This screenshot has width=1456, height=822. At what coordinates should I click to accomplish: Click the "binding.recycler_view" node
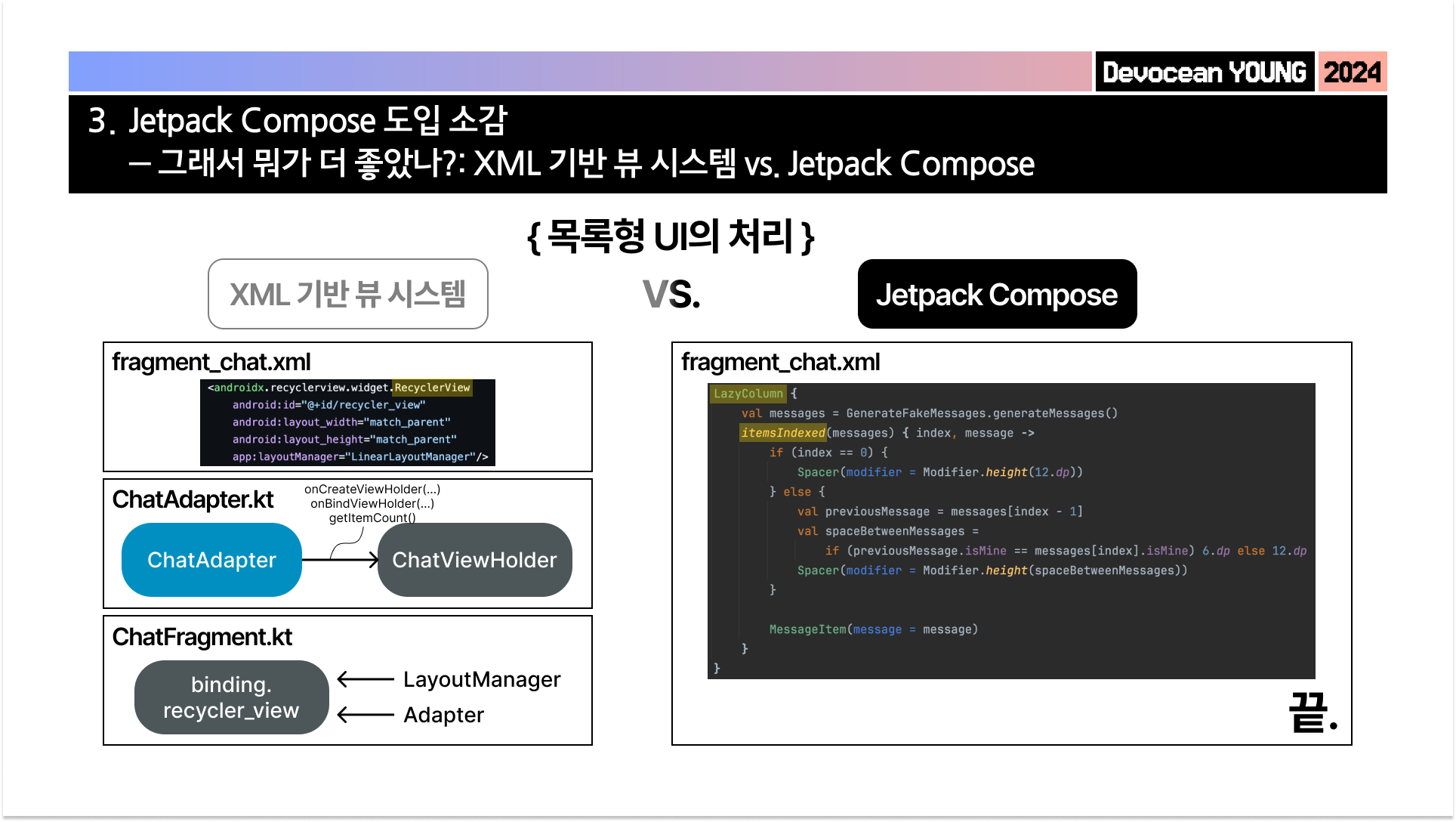231,697
